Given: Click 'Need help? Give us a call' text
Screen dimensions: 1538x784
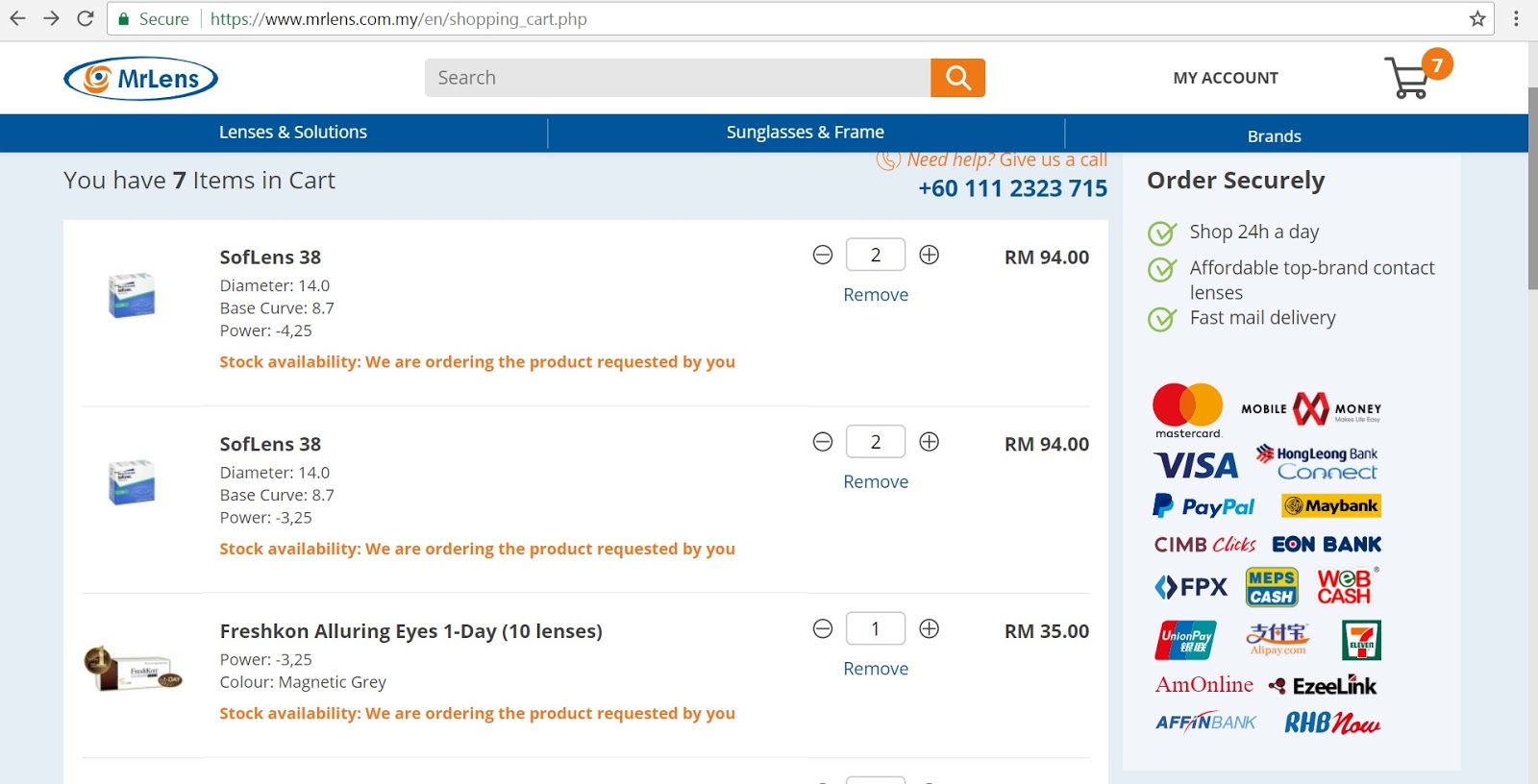Looking at the screenshot, I should tap(1006, 159).
